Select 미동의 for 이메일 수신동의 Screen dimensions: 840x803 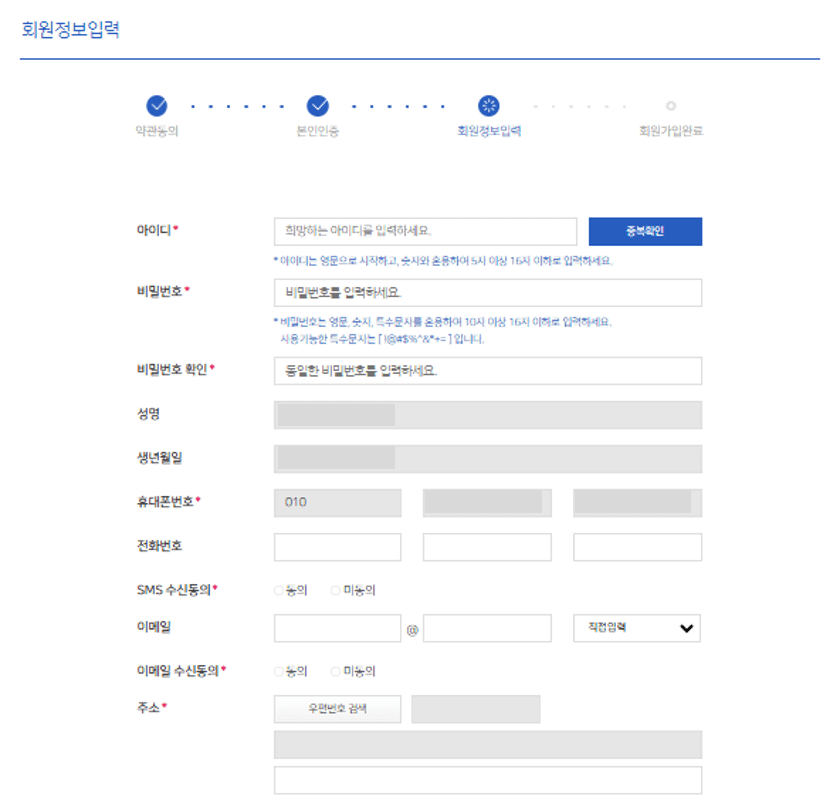coord(334,671)
